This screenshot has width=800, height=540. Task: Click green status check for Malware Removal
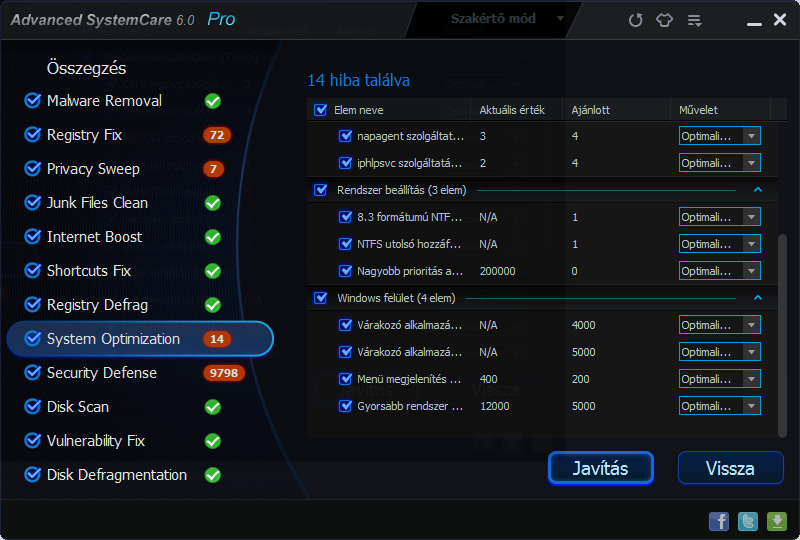pyautogui.click(x=213, y=101)
